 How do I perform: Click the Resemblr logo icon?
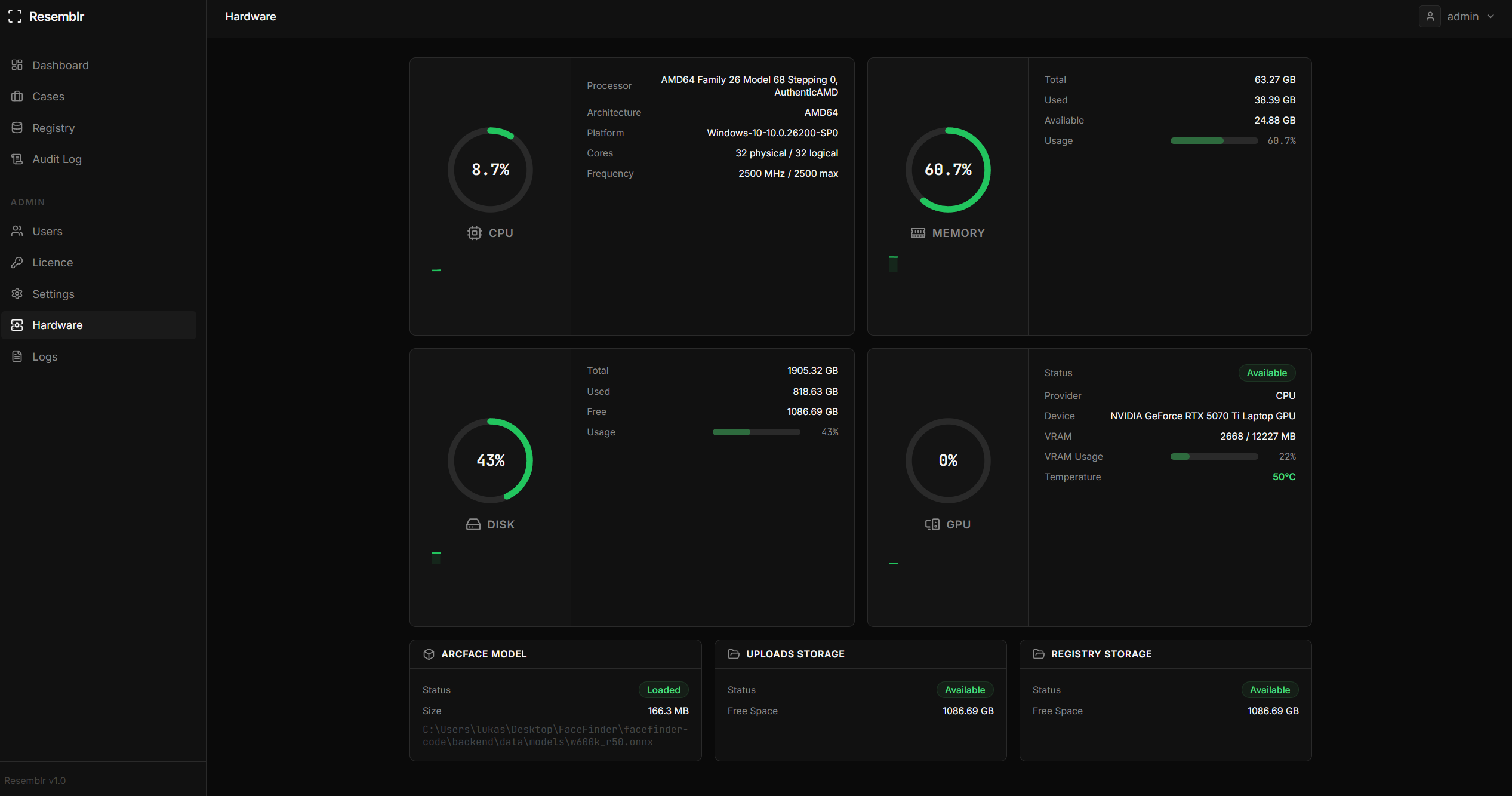pos(15,16)
